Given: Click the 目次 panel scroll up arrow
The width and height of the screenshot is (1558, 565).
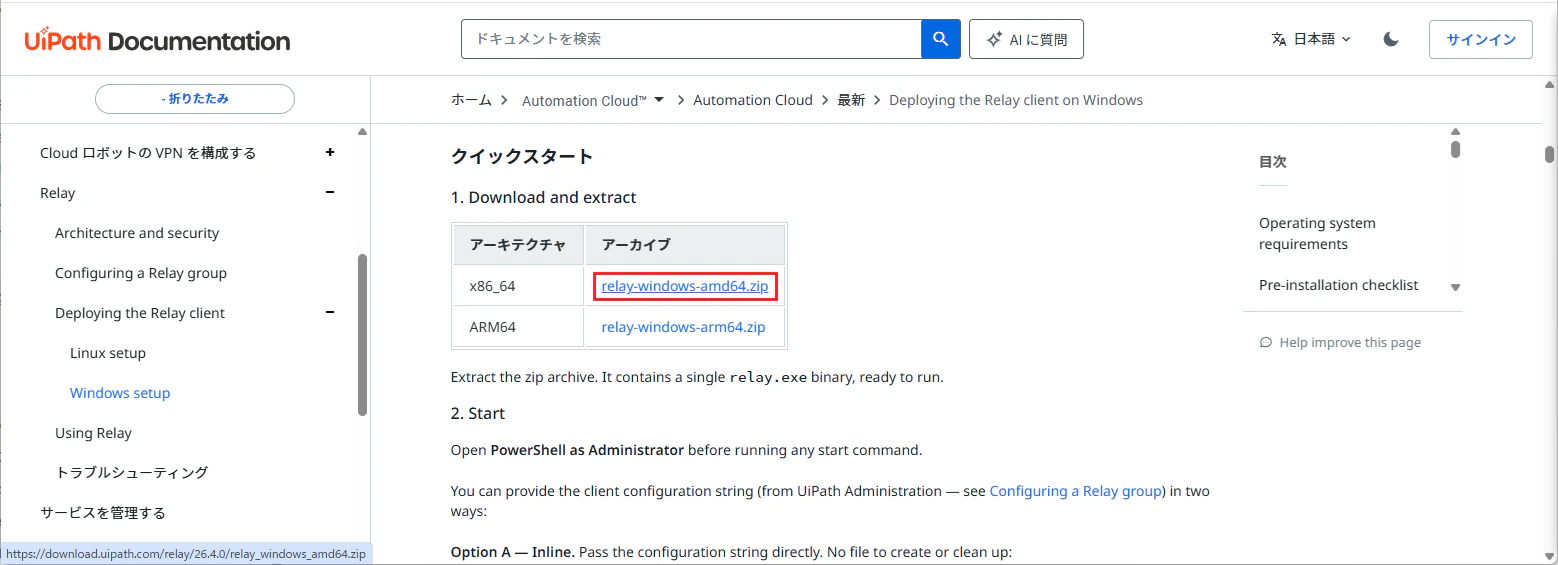Looking at the screenshot, I should tap(1456, 132).
